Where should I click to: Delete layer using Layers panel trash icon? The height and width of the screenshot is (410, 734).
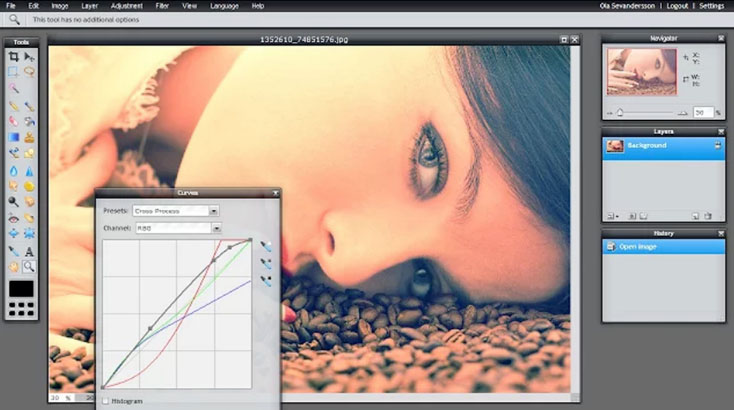707,216
